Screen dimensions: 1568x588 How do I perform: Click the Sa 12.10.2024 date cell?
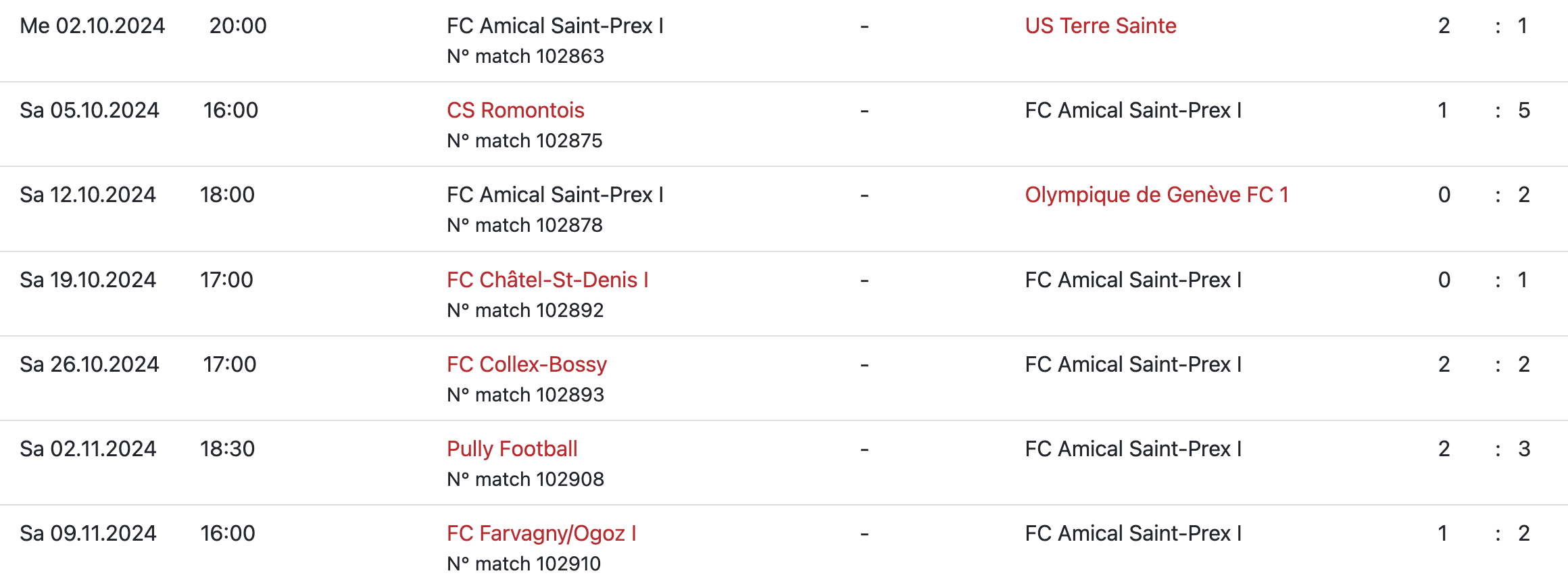point(88,195)
